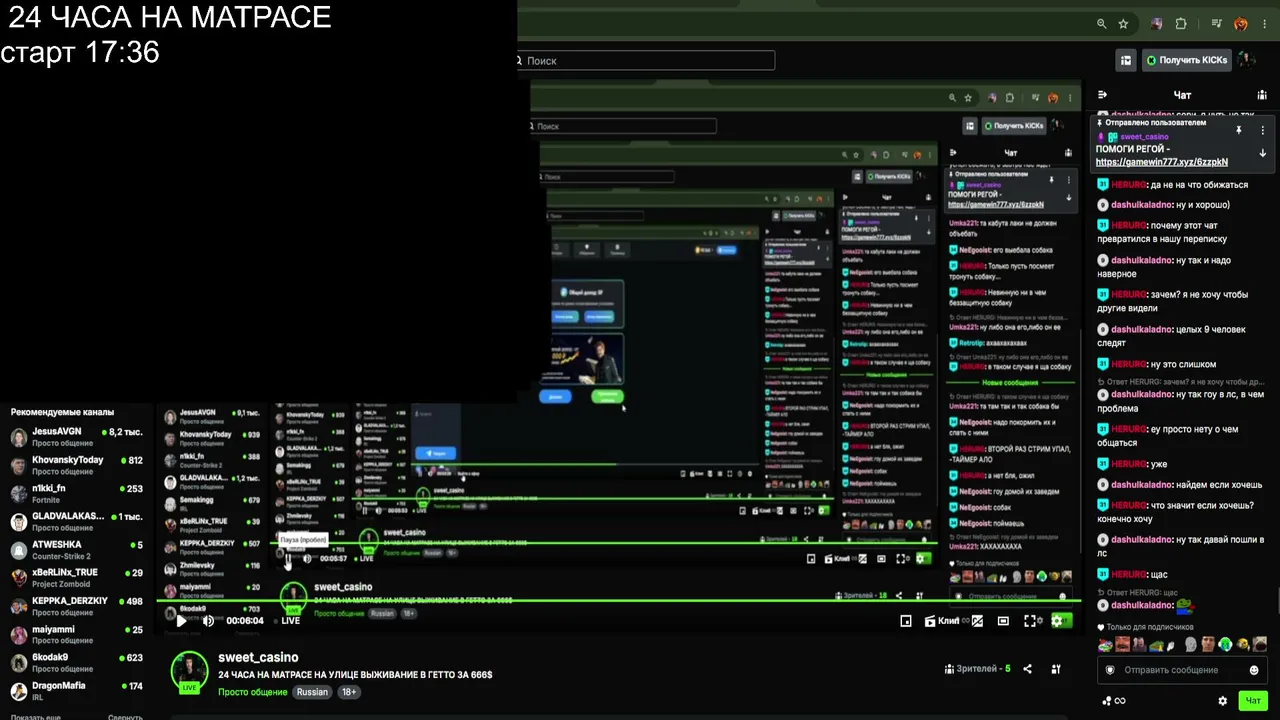Open JesusAVGN recommended channel

pos(76,436)
